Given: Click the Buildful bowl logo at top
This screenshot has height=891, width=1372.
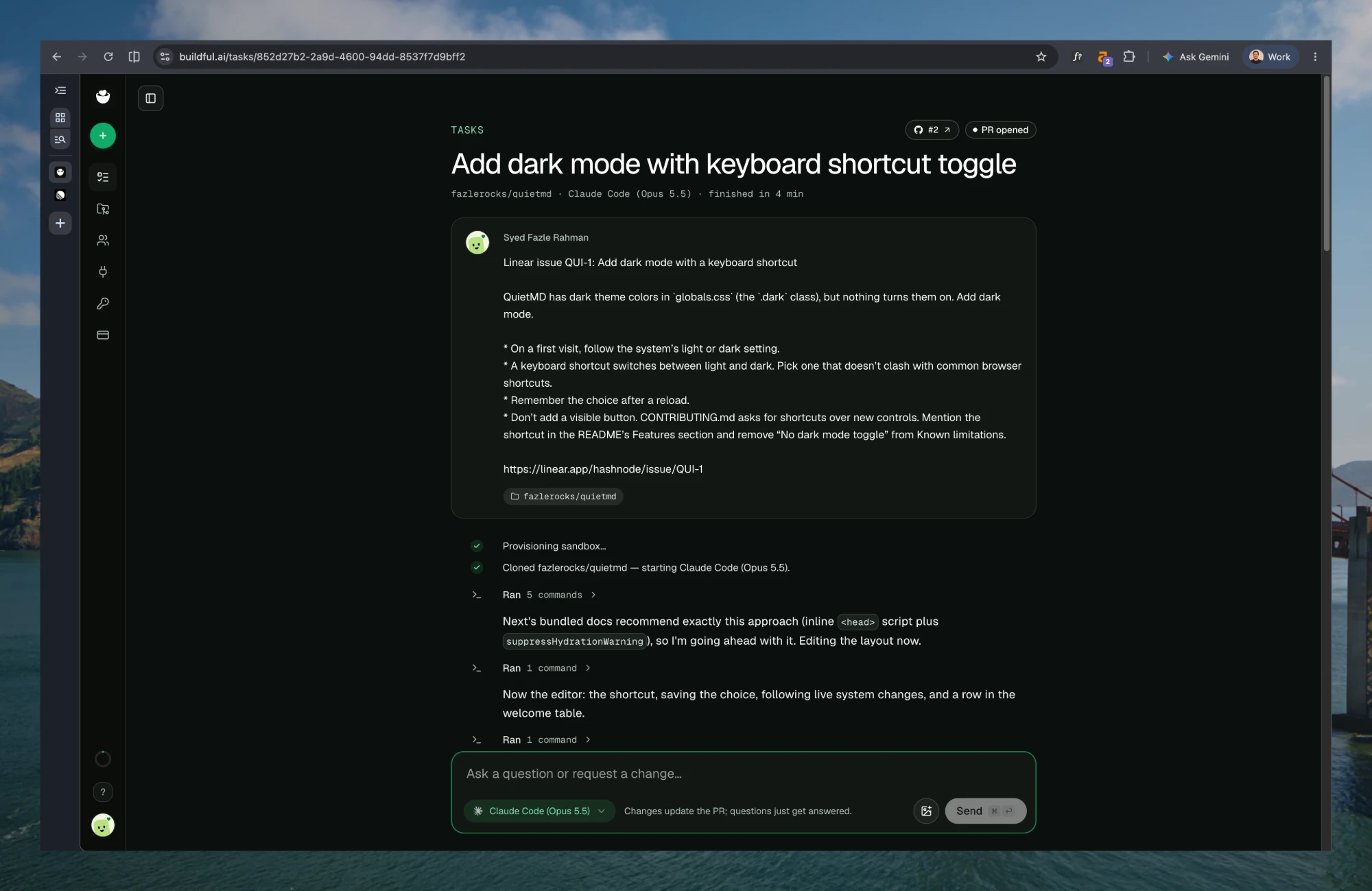Looking at the screenshot, I should [103, 97].
